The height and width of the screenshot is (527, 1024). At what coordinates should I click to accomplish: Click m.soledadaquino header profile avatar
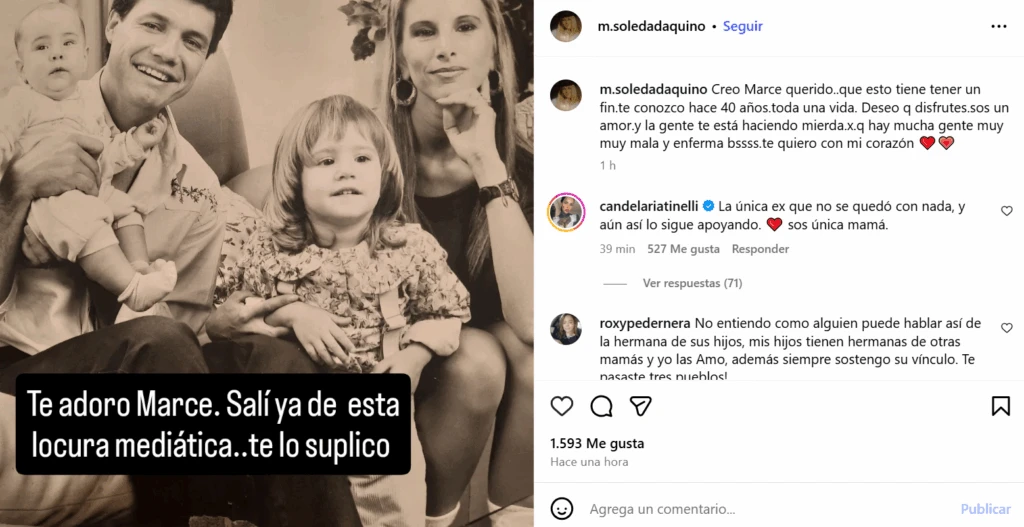tap(566, 27)
